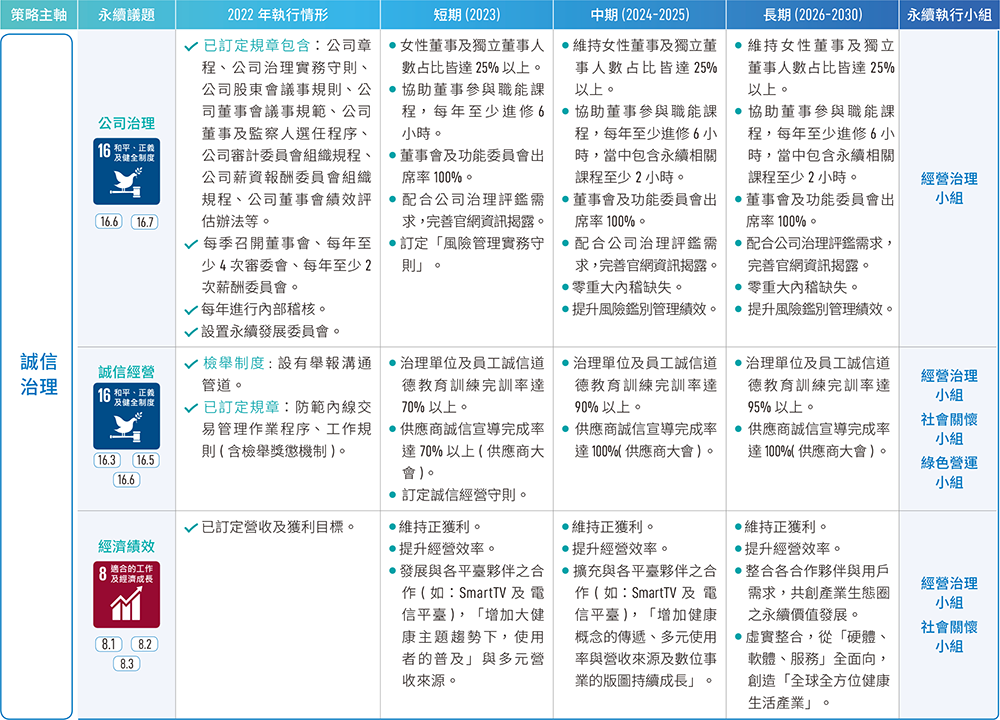Click the 2022 年執行情形 column header
The width and height of the screenshot is (1000, 720).
click(277, 14)
